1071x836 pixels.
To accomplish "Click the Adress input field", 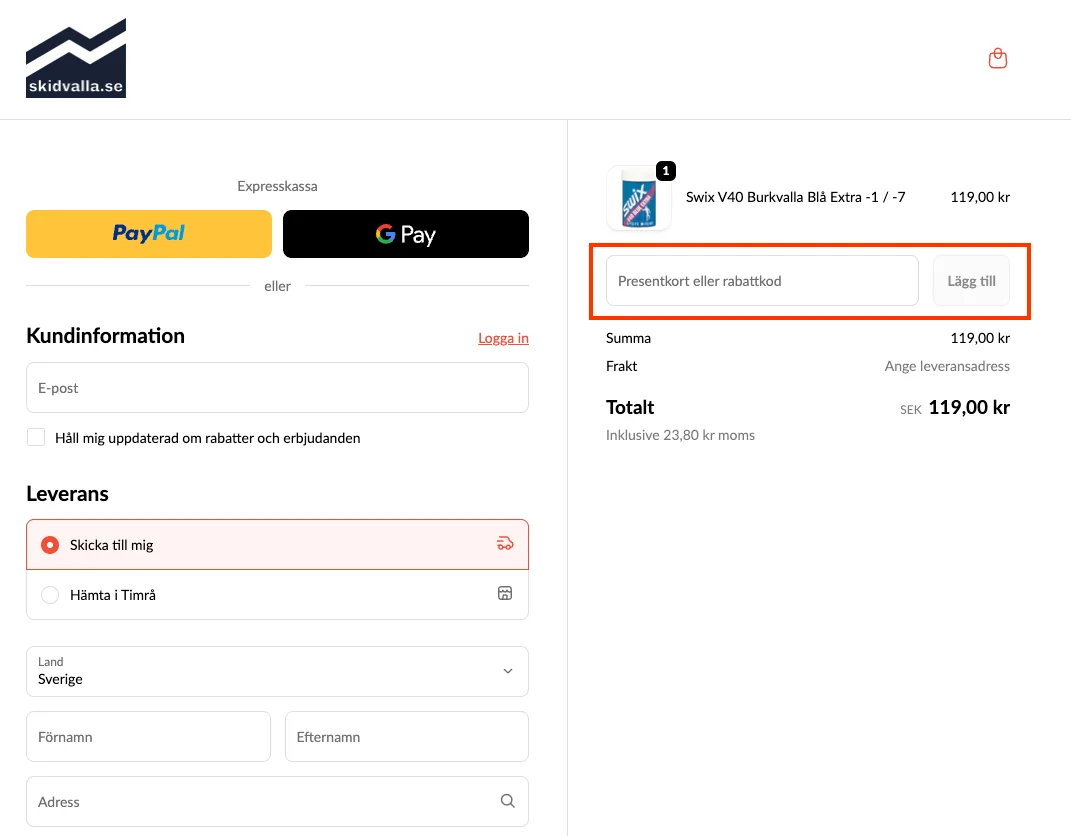I will 260,802.
